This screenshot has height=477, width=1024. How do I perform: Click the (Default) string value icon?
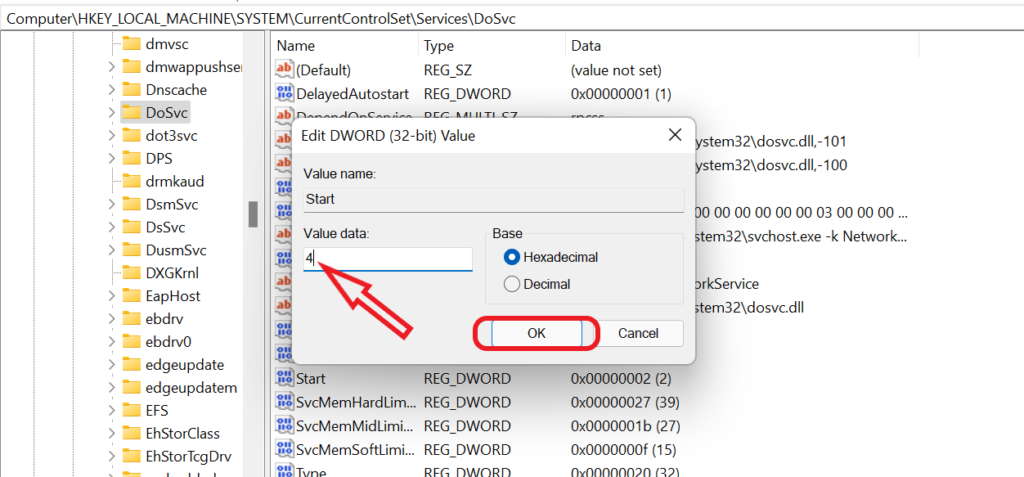(285, 69)
